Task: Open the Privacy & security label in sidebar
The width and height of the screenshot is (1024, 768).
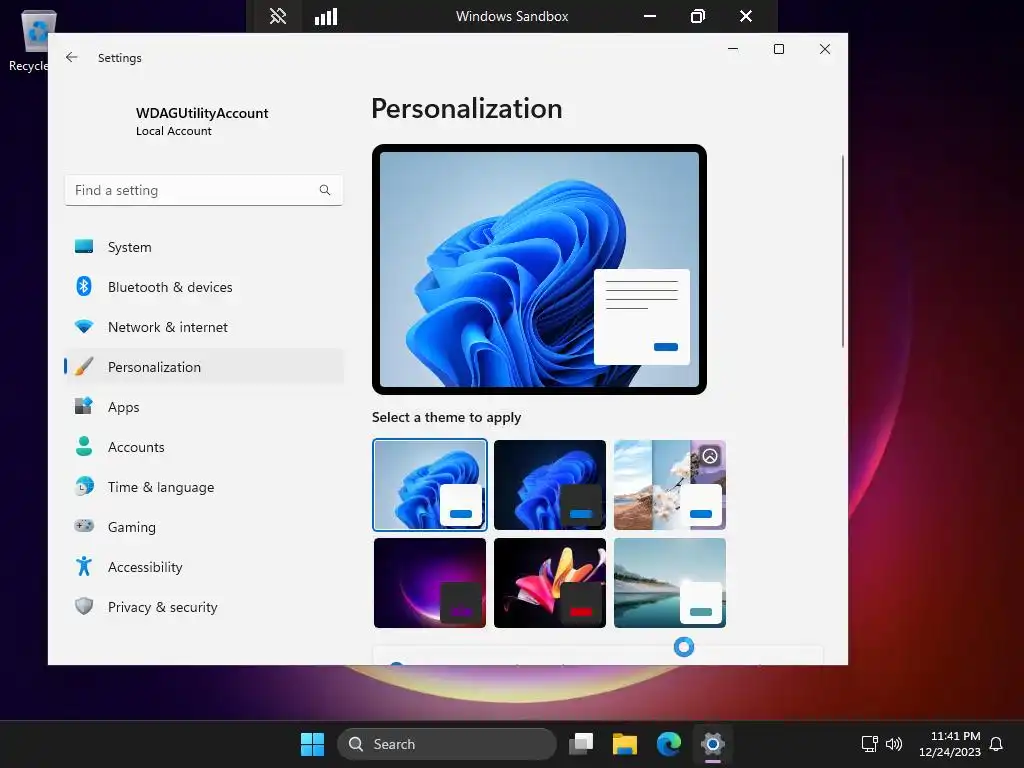Action: click(x=163, y=607)
